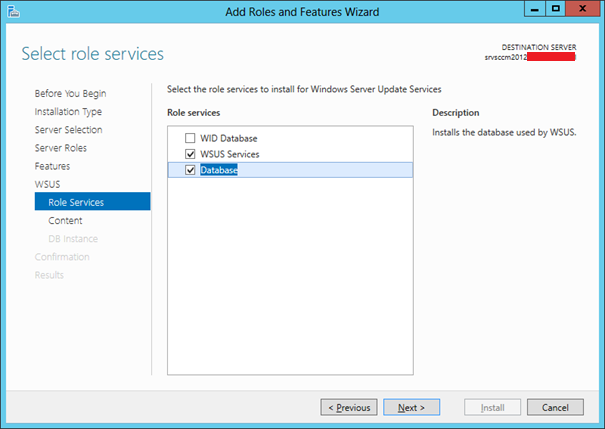
Task: Open the Server Roles step
Action: 61,148
